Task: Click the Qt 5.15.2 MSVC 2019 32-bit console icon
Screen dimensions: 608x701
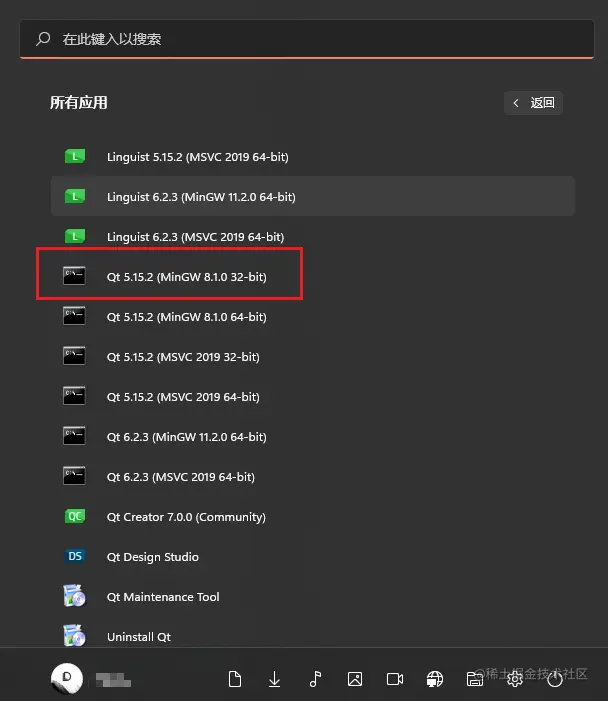Action: (74, 356)
